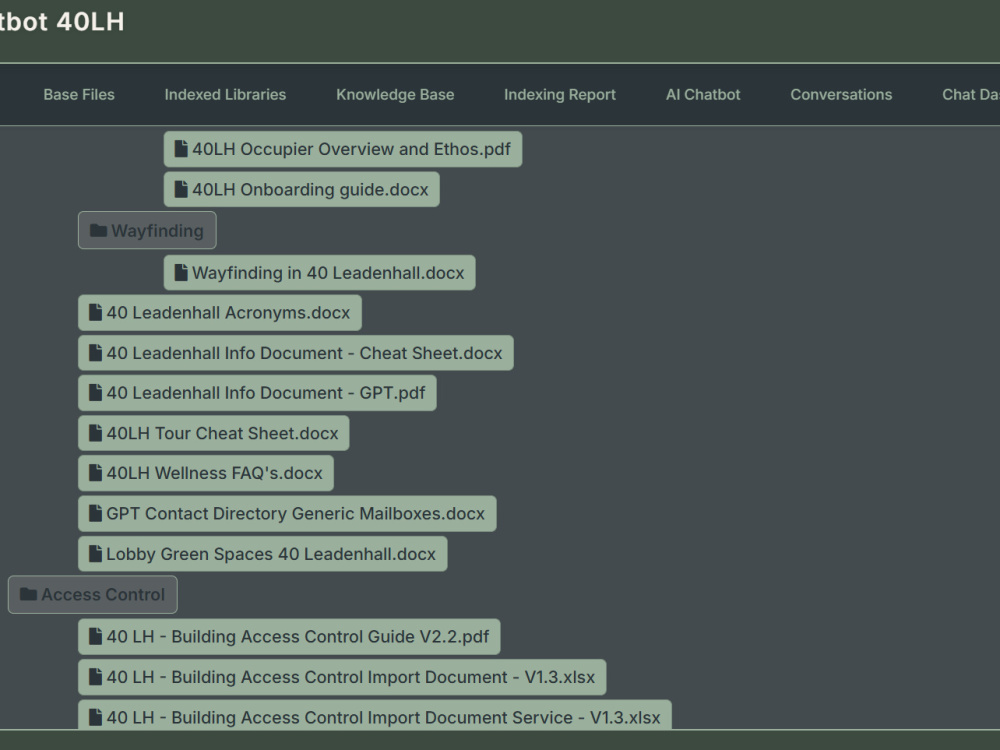
Task: Open 40LH Occupier Overview and Ethos.pdf
Action: pos(342,149)
